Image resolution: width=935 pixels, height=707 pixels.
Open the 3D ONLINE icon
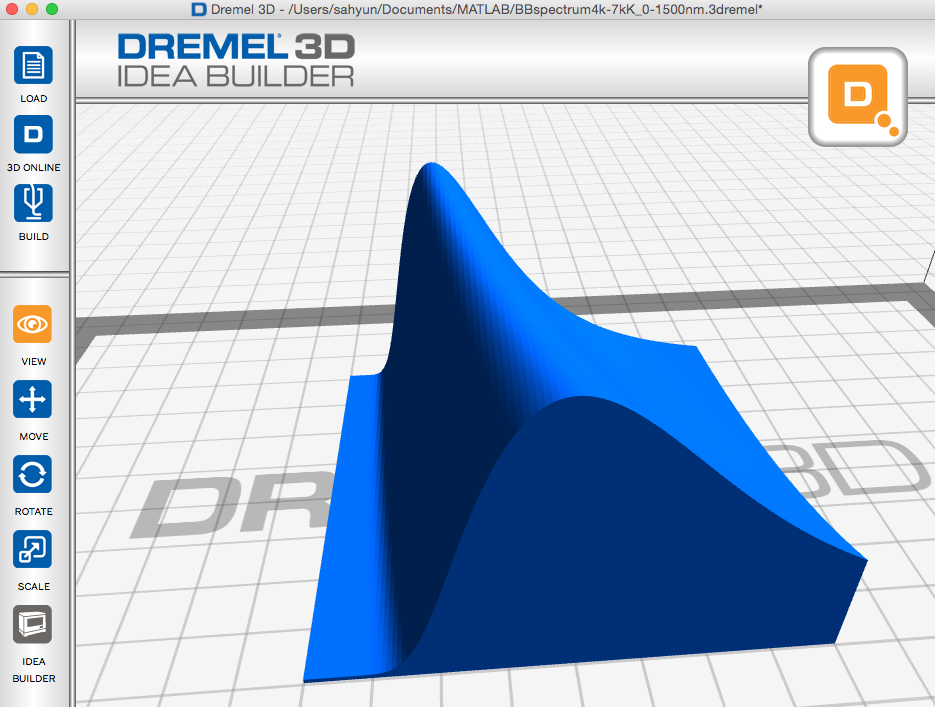coord(33,134)
